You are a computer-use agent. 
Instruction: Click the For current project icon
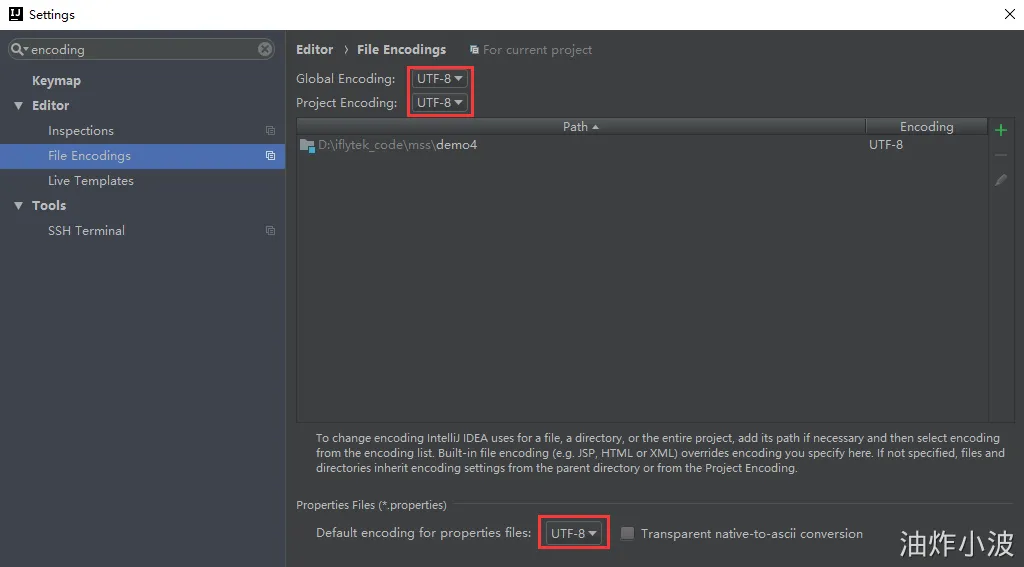(x=474, y=50)
